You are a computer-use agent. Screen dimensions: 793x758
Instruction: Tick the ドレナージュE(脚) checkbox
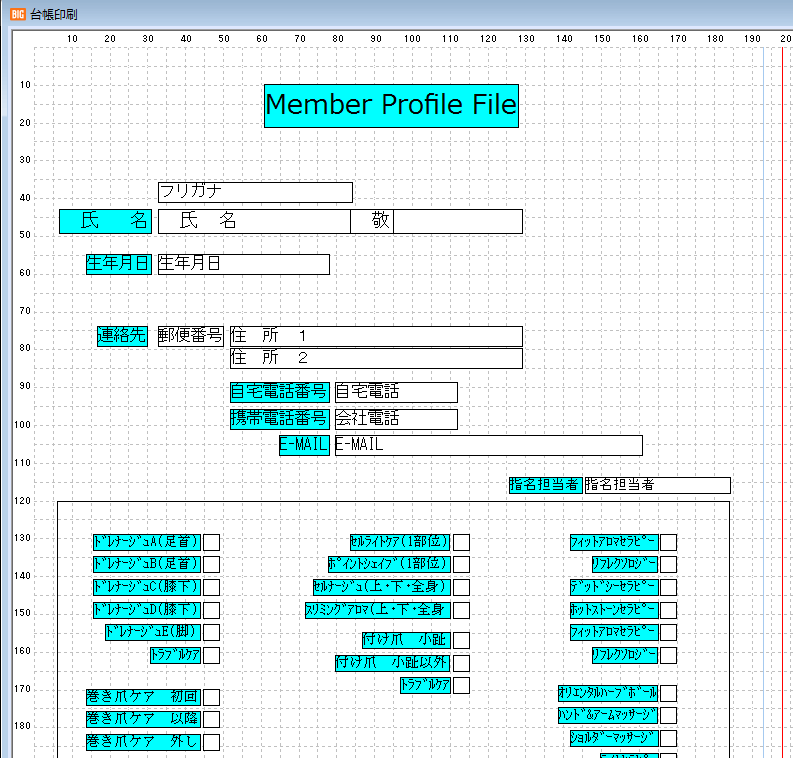point(212,632)
